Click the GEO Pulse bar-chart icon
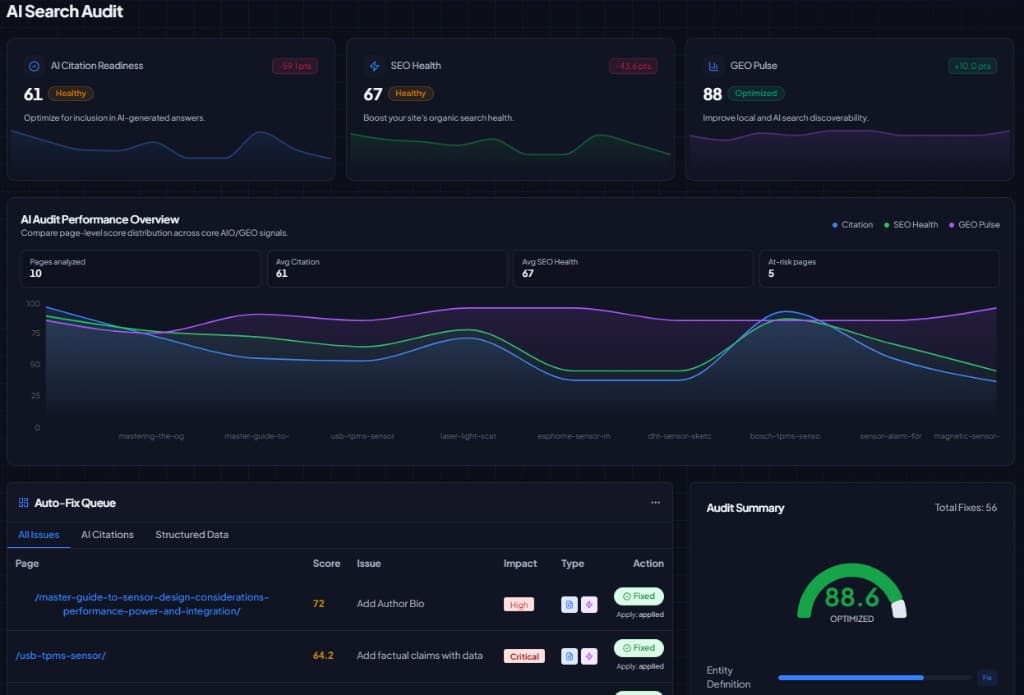1024x695 pixels. (x=713, y=65)
